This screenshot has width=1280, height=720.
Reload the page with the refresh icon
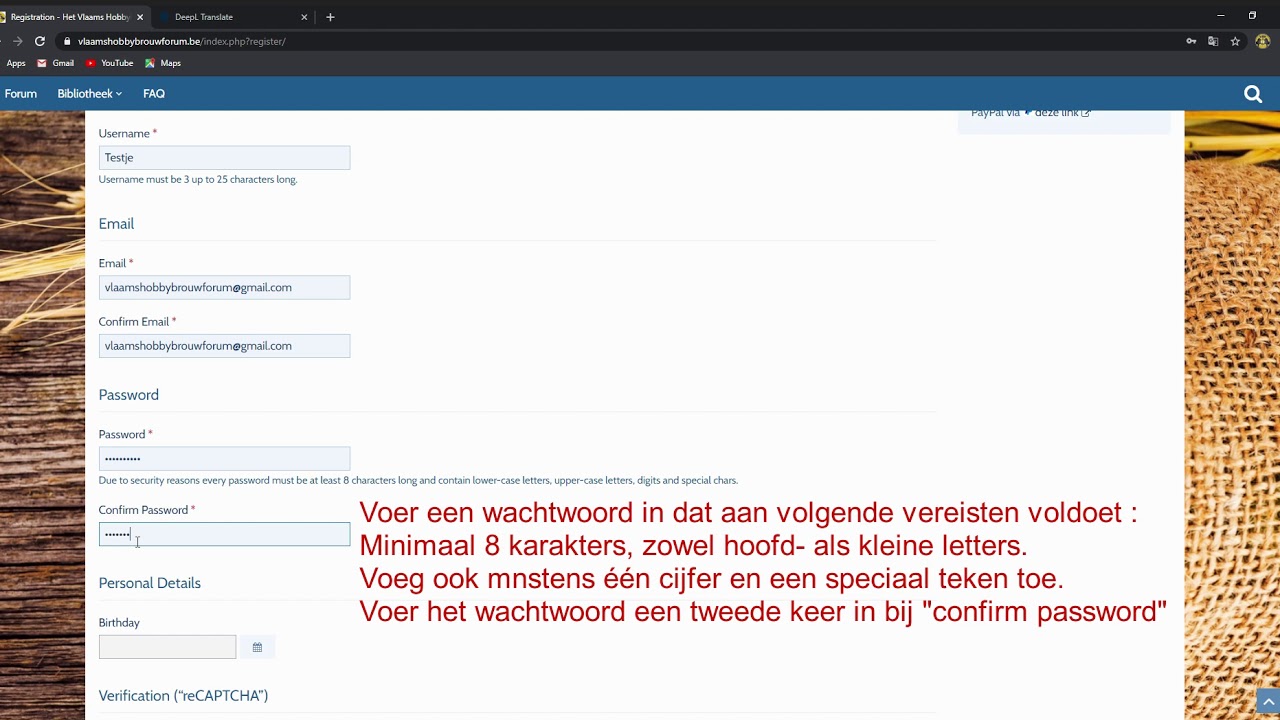[40, 41]
